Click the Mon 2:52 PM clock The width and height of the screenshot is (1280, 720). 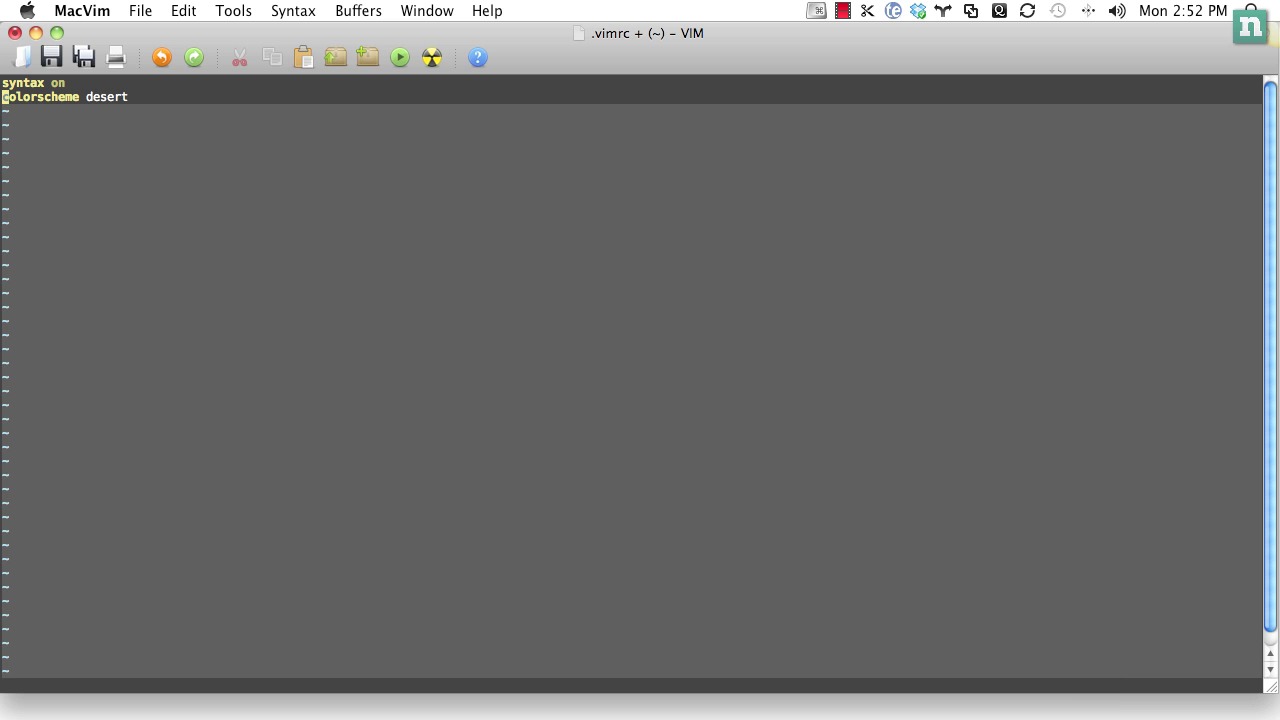1183,11
